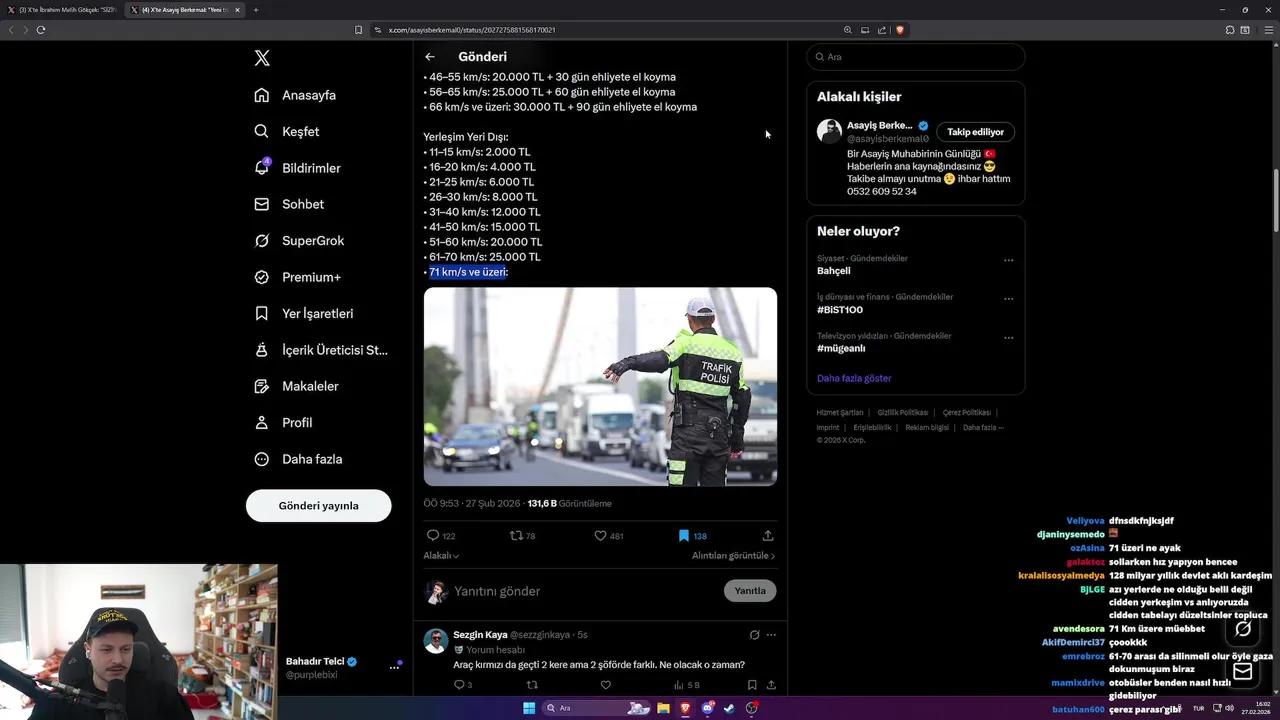The image size is (1280, 720).
Task: Open the #mügeanlı trending topic
Action: point(841,349)
